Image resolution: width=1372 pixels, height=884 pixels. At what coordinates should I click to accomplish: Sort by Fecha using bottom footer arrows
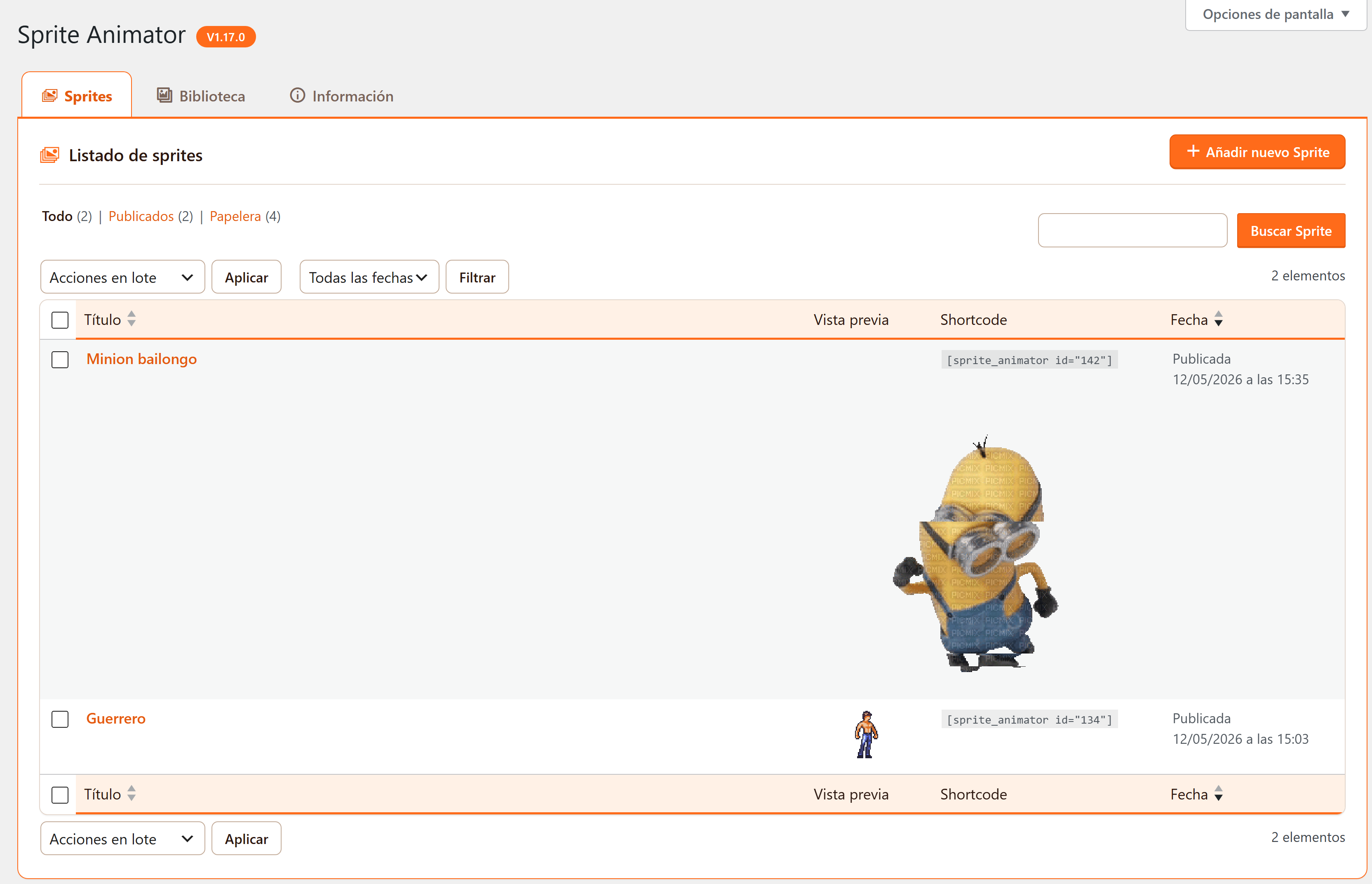pos(1218,794)
